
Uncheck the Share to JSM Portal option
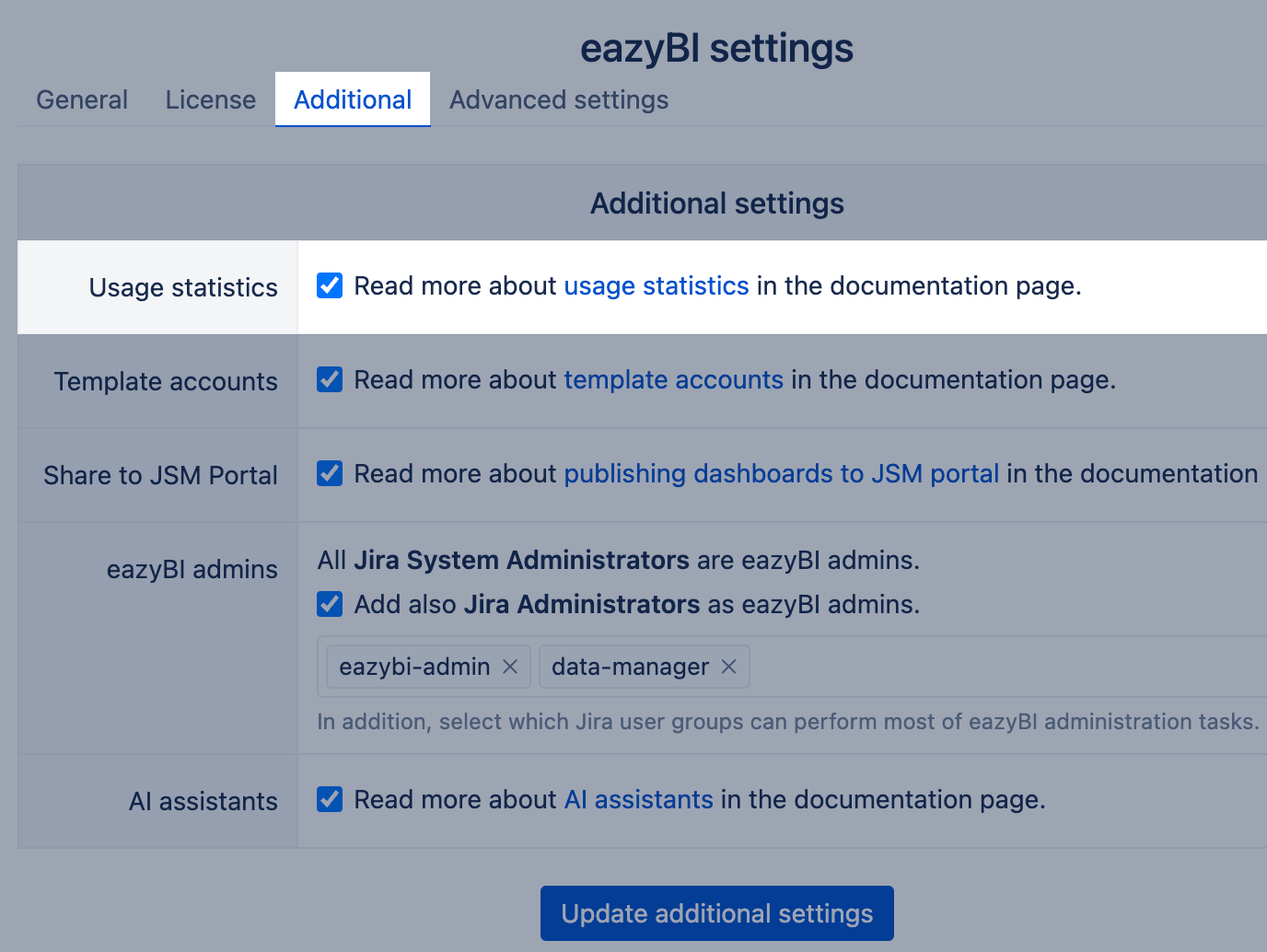(x=330, y=473)
